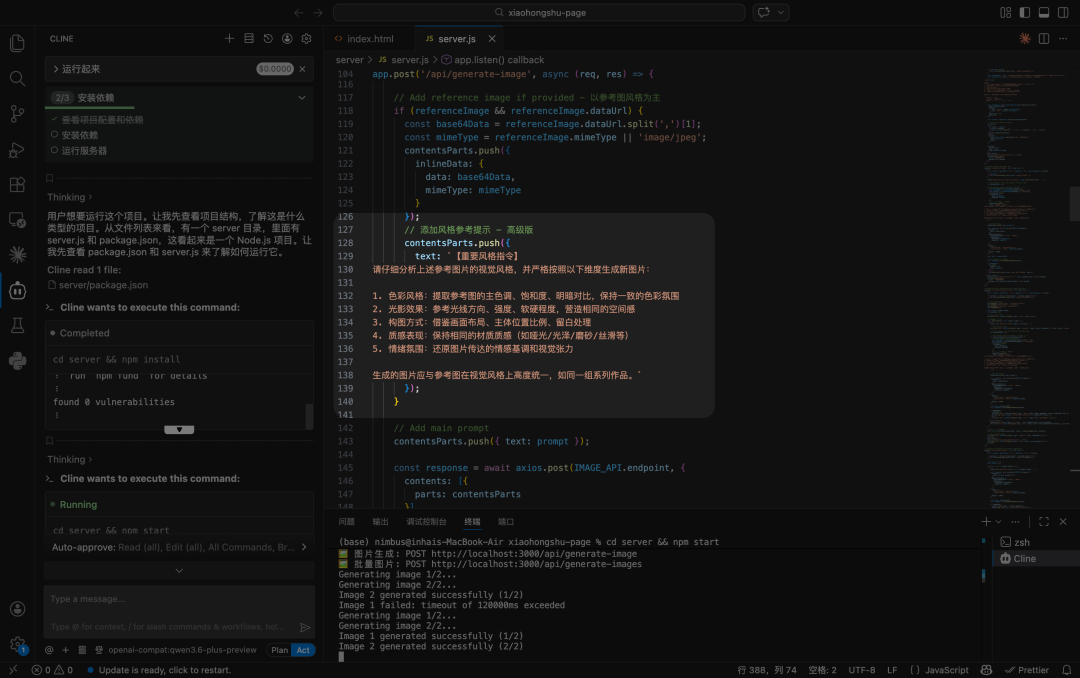Click checkmark beside 查看项目配置和依赖 item
Screen dimensions: 1080x678
pyautogui.click(x=54, y=119)
